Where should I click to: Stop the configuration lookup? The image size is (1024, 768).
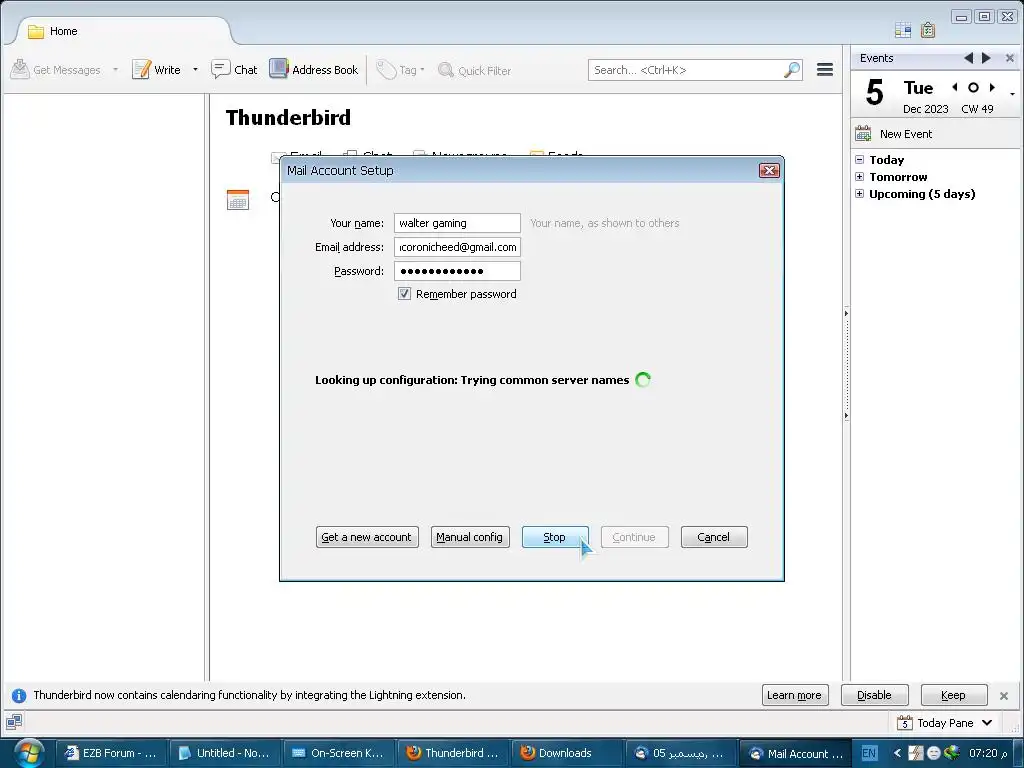pyautogui.click(x=555, y=537)
